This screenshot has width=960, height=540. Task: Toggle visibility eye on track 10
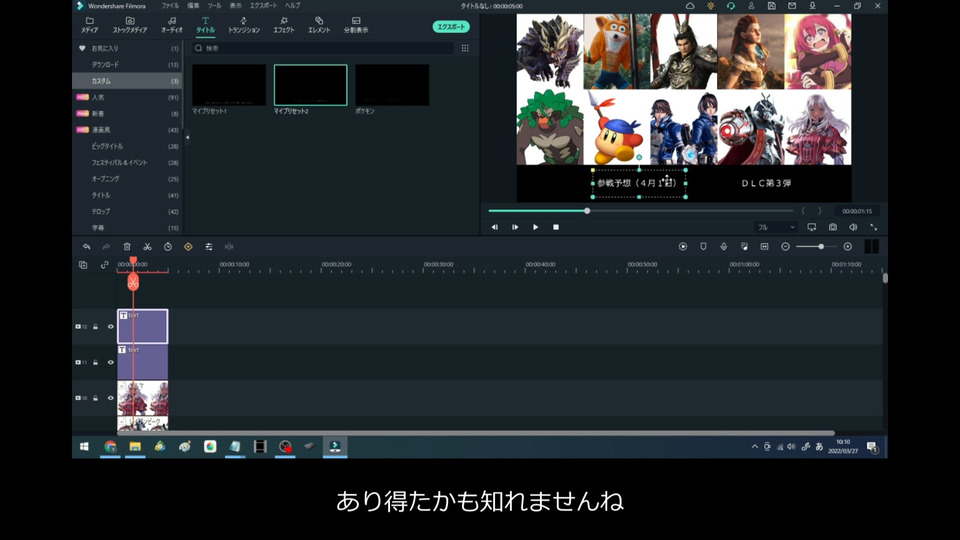click(x=111, y=398)
